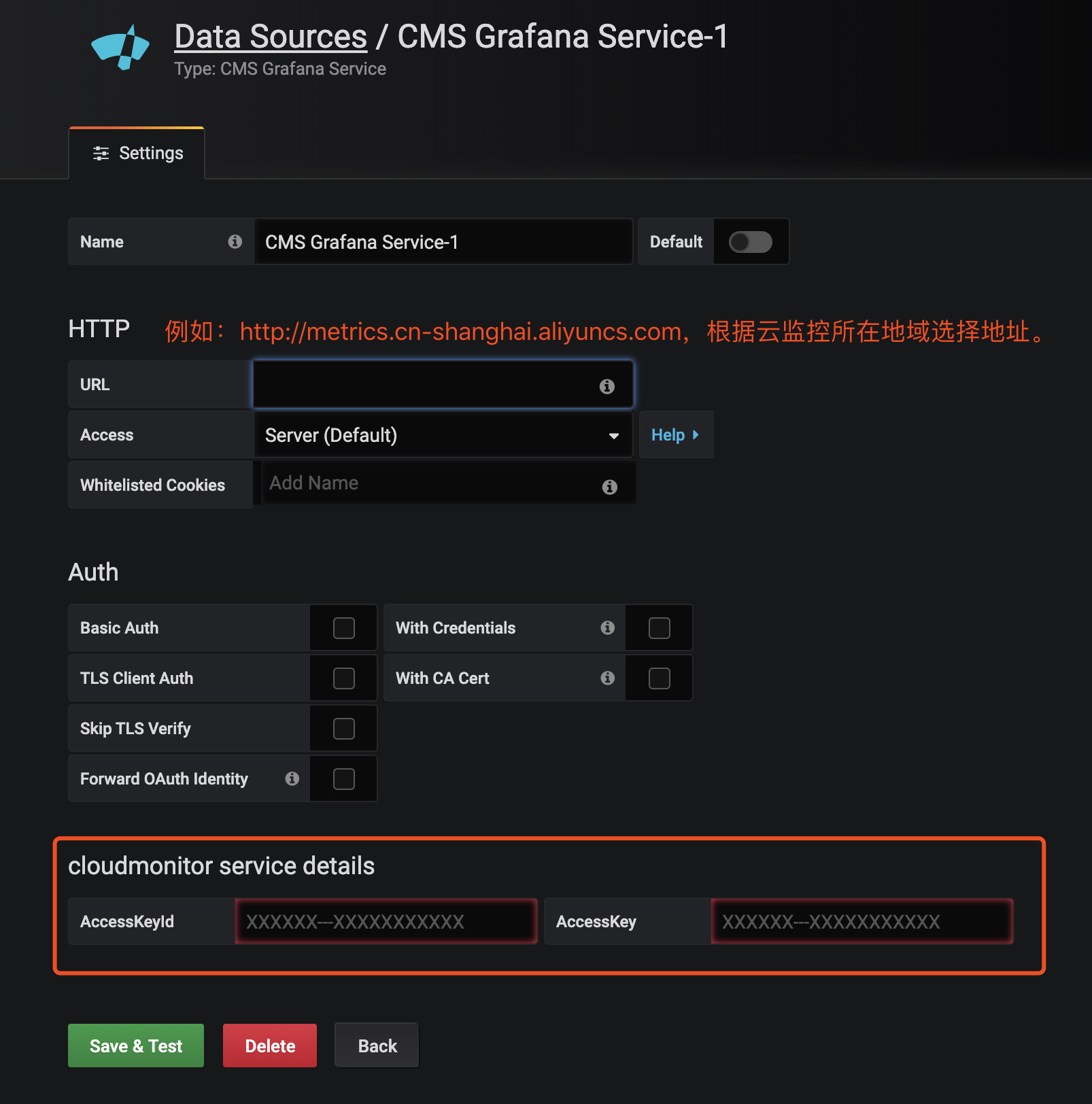Click the Forward OAuth Identity info icon
Image resolution: width=1092 pixels, height=1104 pixels.
coord(292,778)
